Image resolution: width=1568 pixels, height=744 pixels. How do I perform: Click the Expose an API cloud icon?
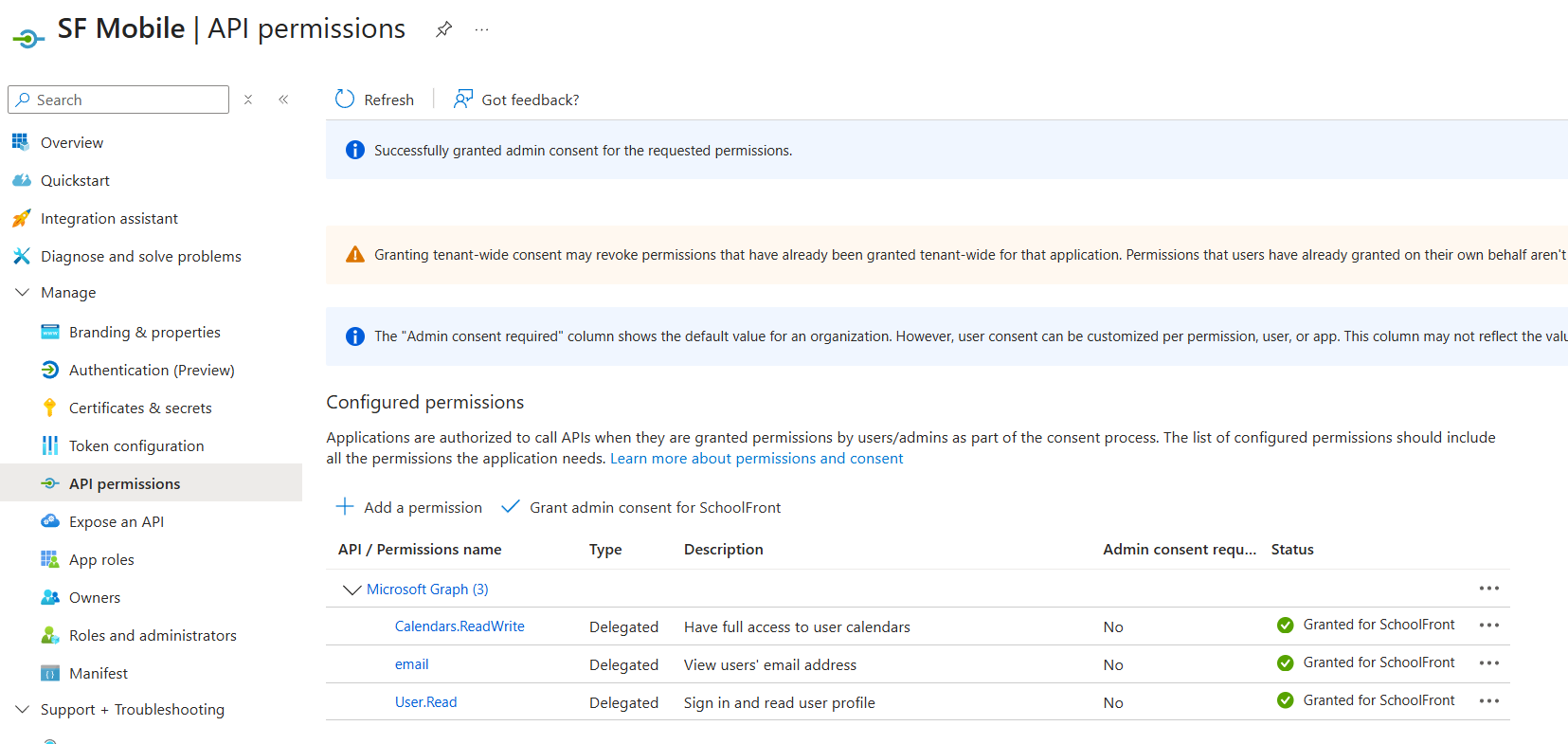(x=50, y=521)
